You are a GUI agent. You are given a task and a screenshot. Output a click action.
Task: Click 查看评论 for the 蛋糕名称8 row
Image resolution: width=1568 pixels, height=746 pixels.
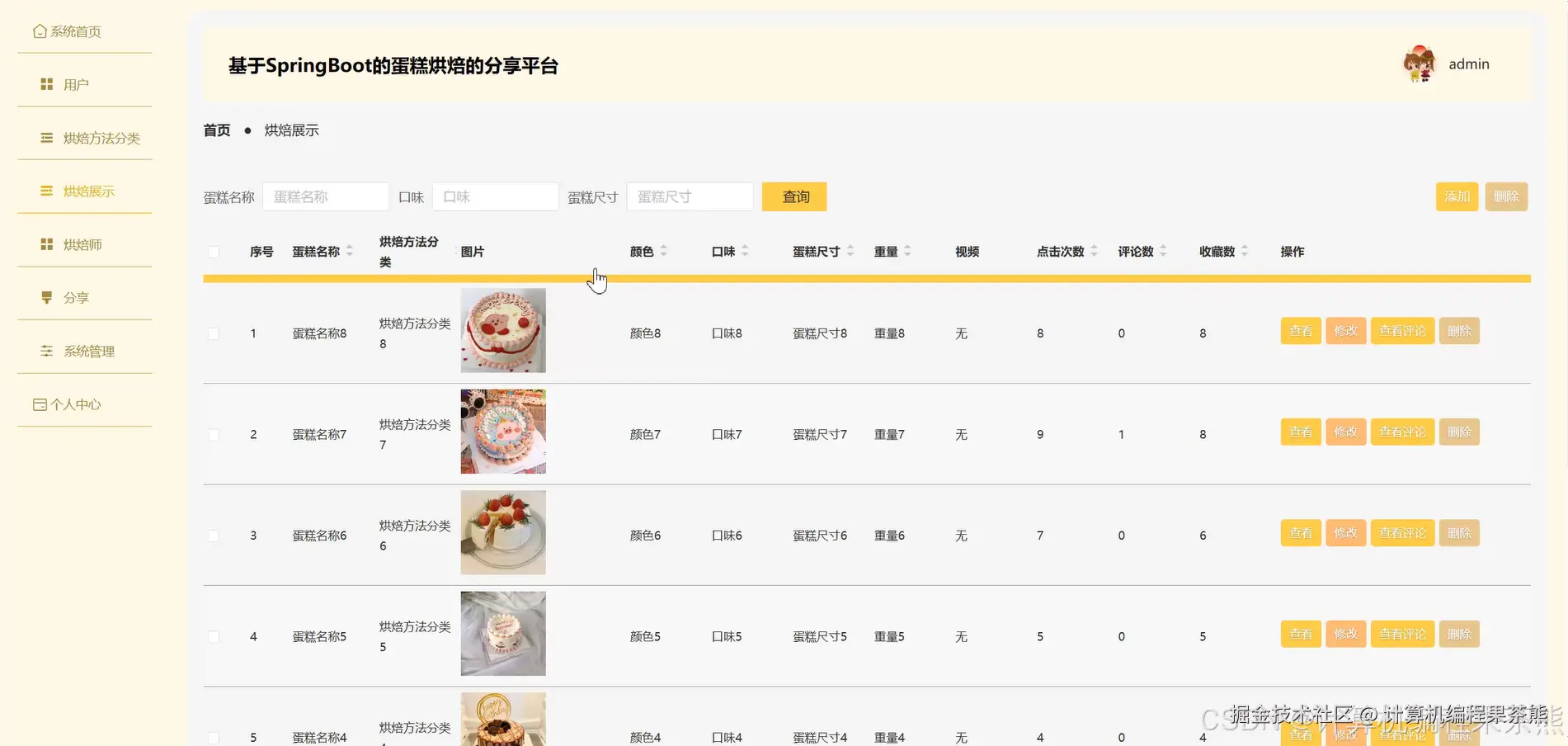point(1402,331)
